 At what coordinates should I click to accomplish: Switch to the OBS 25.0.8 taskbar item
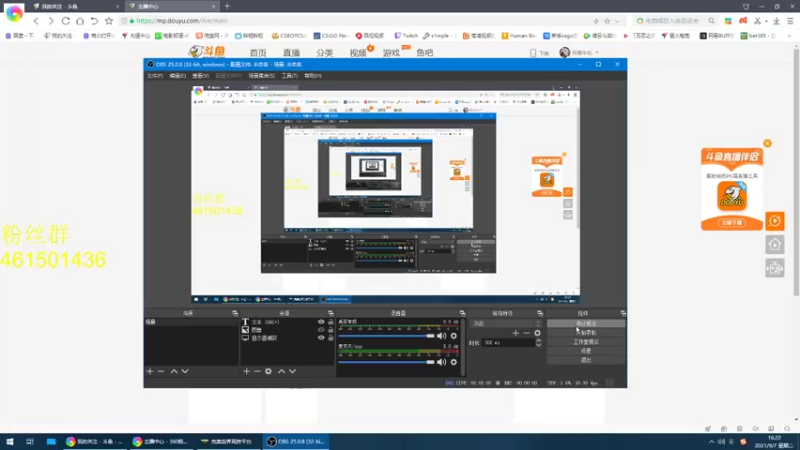[x=296, y=442]
